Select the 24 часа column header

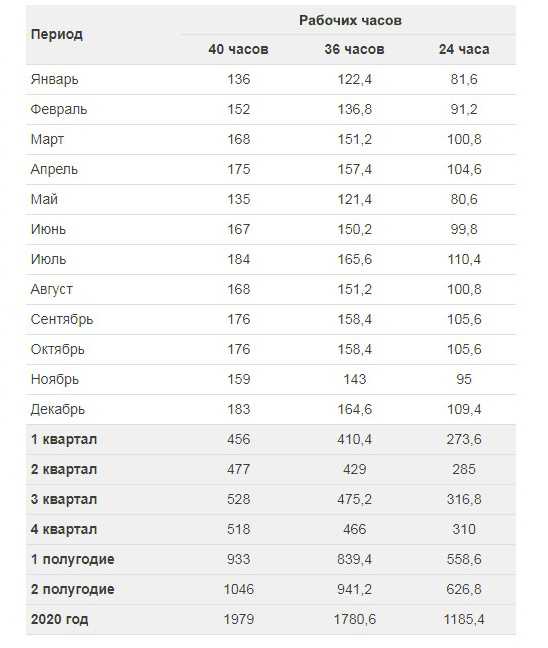[x=464, y=49]
